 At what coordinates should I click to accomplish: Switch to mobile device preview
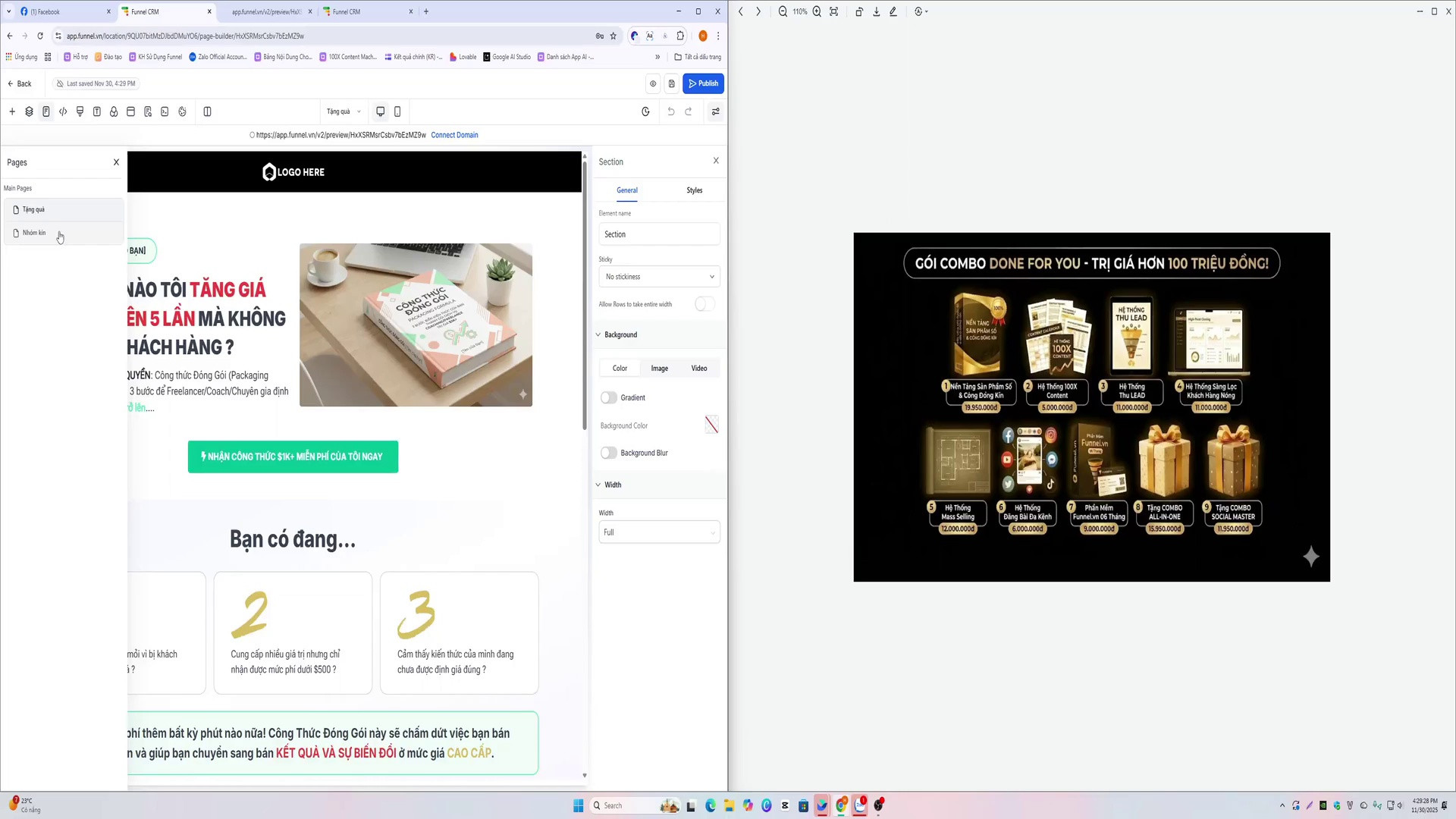tap(397, 111)
